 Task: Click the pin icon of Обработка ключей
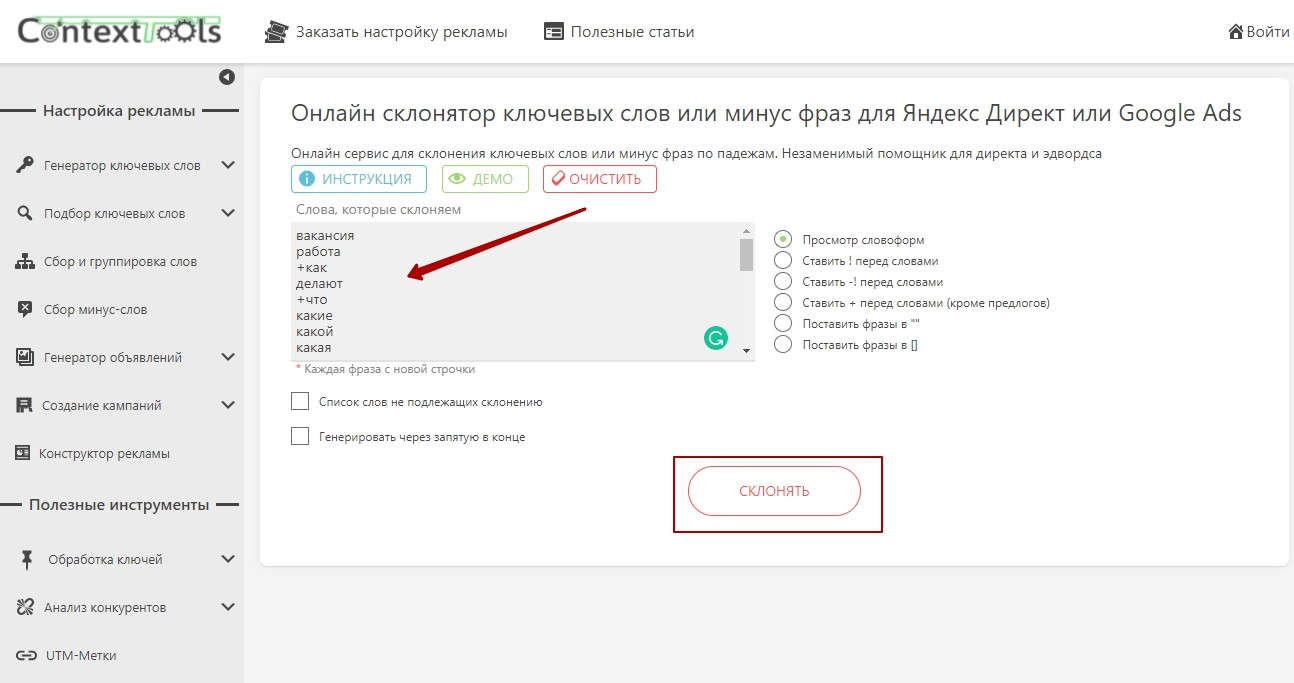27,560
